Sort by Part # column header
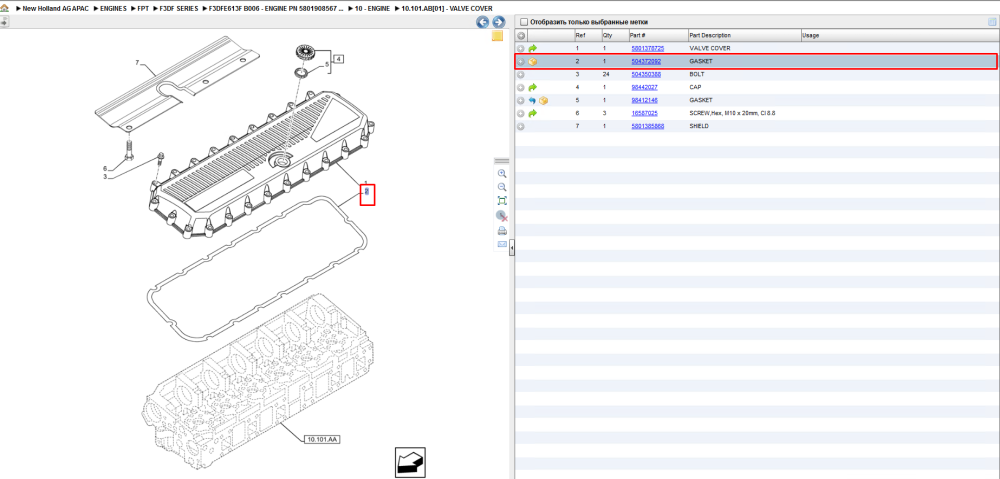This screenshot has height=479, width=1000. [658, 36]
